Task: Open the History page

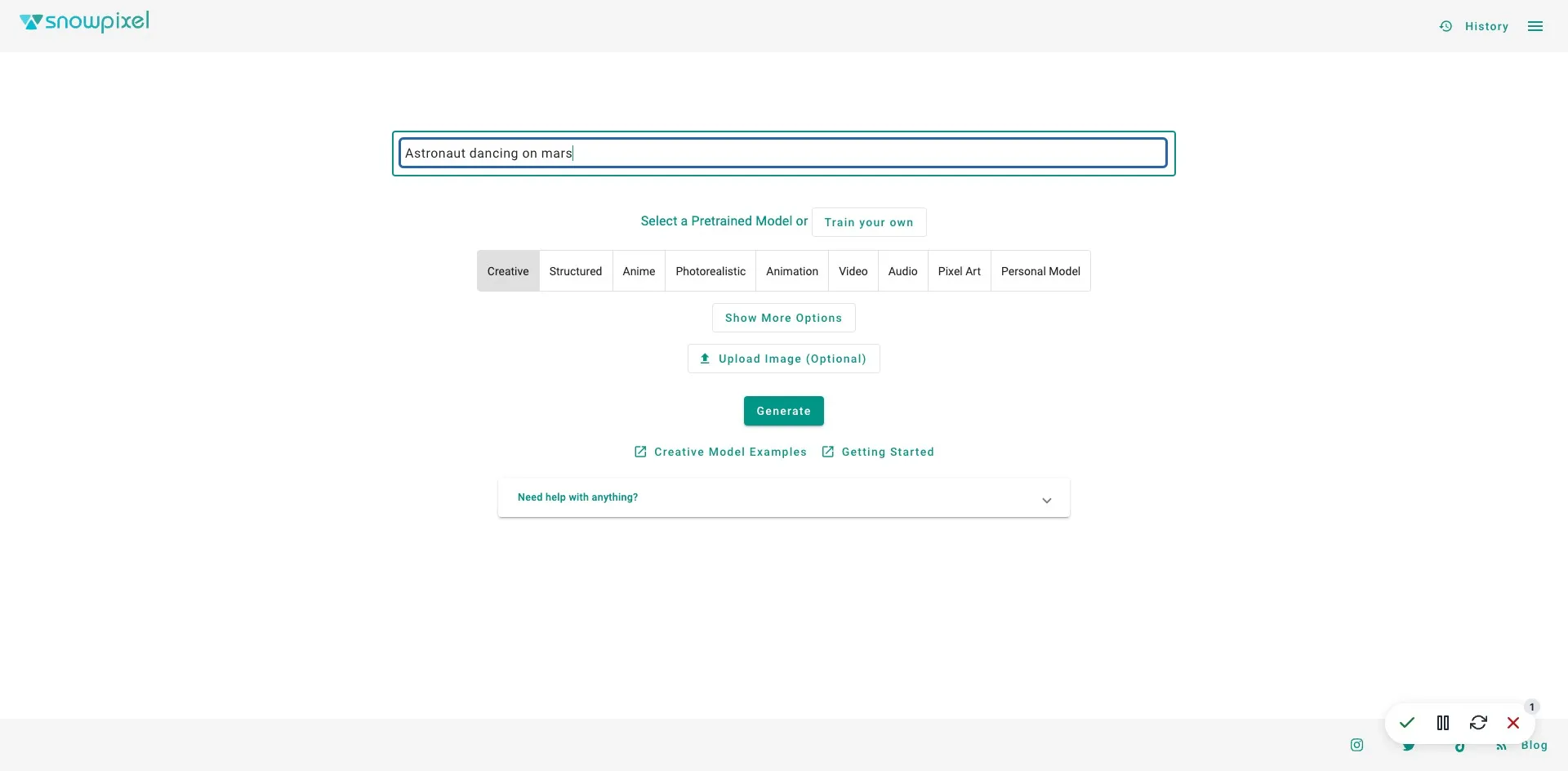Action: [x=1474, y=26]
